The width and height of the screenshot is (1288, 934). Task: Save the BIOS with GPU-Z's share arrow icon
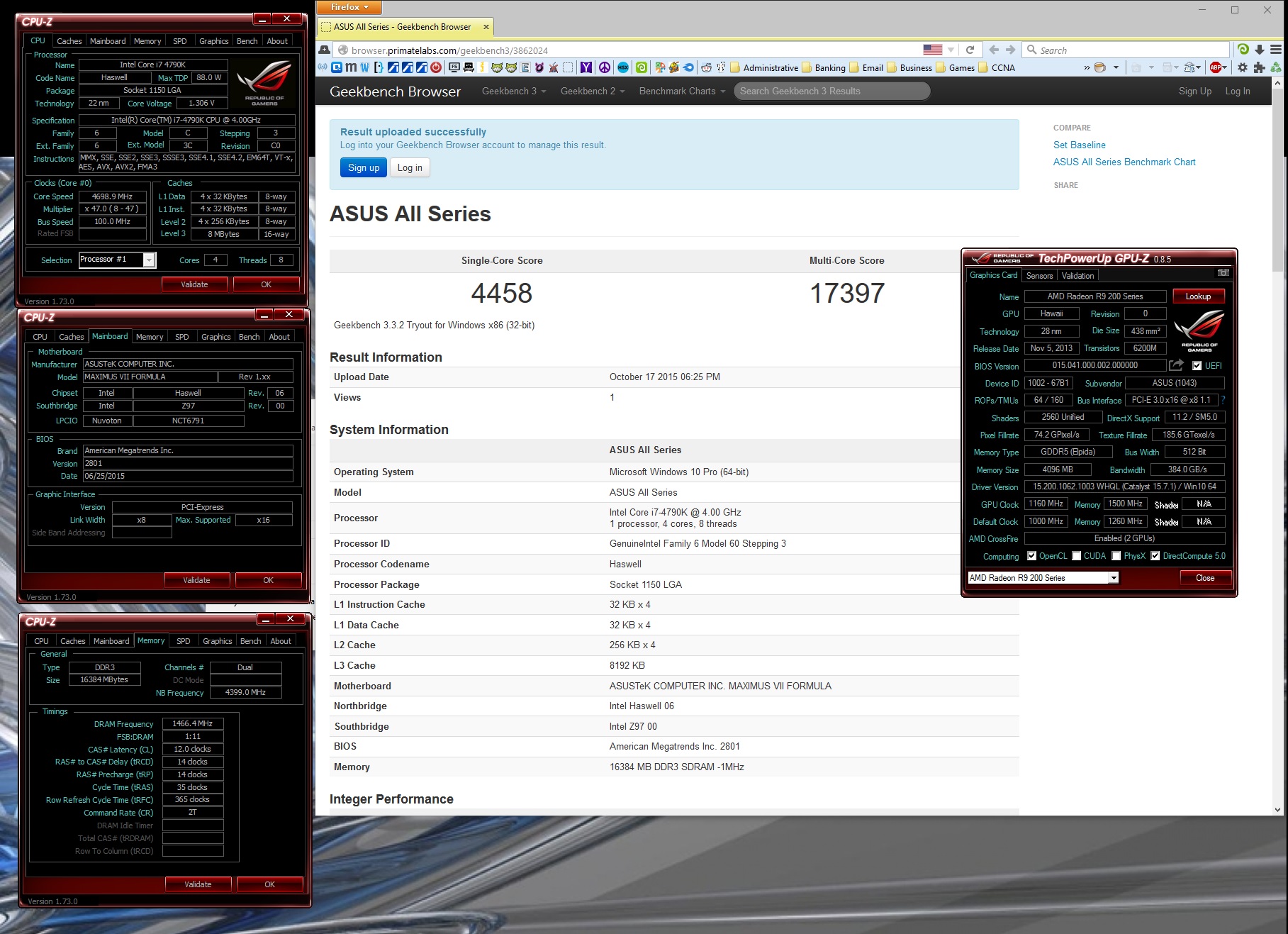(1177, 365)
